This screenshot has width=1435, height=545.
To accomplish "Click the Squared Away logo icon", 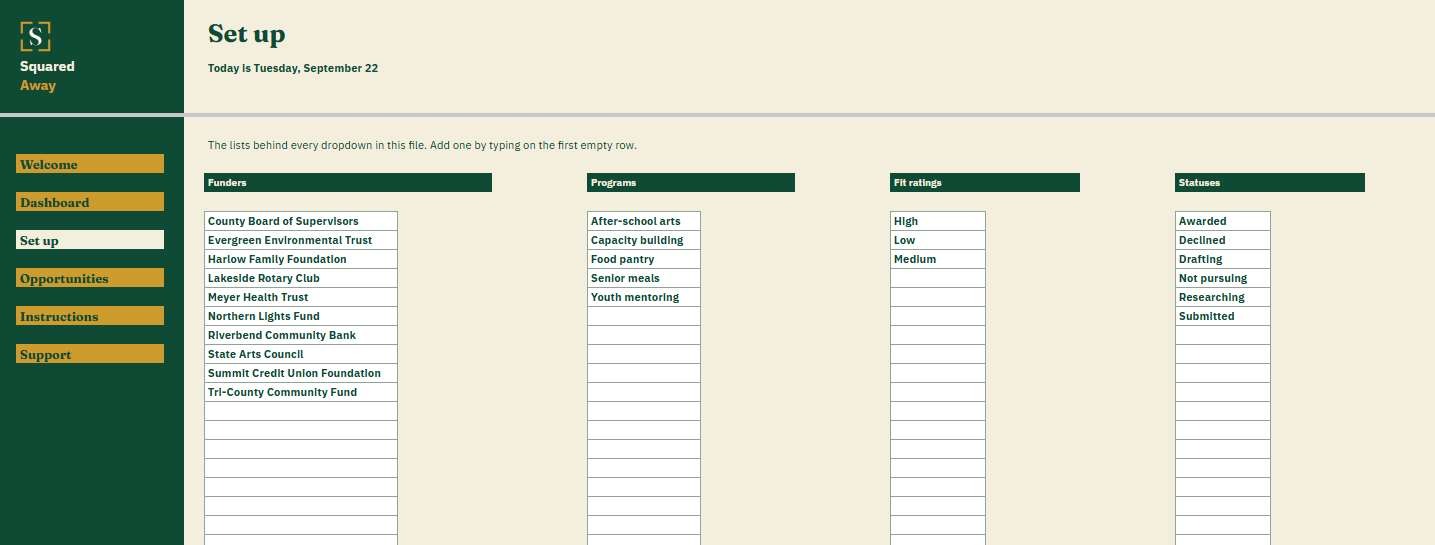I will coord(36,37).
